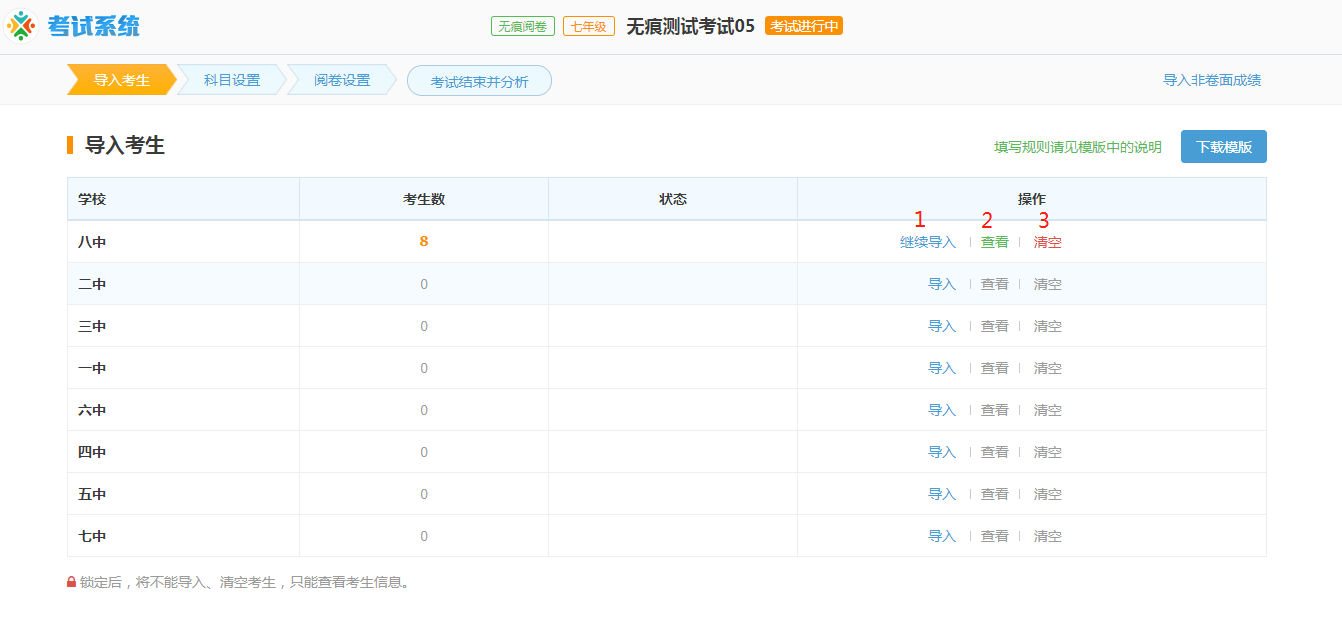Click the 下载模版 button

pyautogui.click(x=1223, y=146)
